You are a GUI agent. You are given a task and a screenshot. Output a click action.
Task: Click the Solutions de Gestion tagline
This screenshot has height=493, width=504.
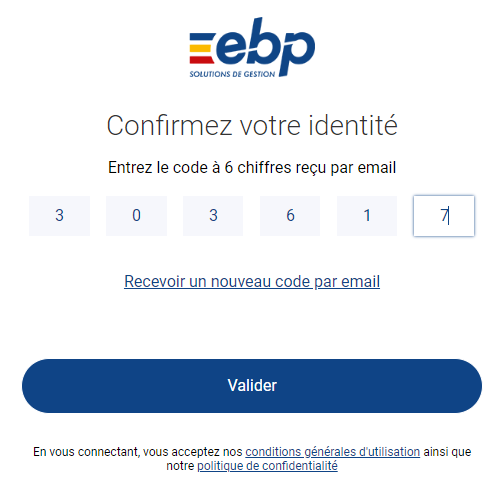232,74
